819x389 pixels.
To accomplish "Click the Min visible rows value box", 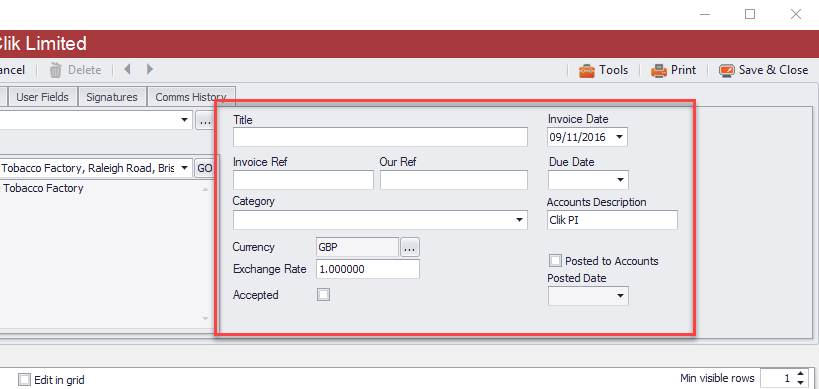I will pyautogui.click(x=777, y=378).
